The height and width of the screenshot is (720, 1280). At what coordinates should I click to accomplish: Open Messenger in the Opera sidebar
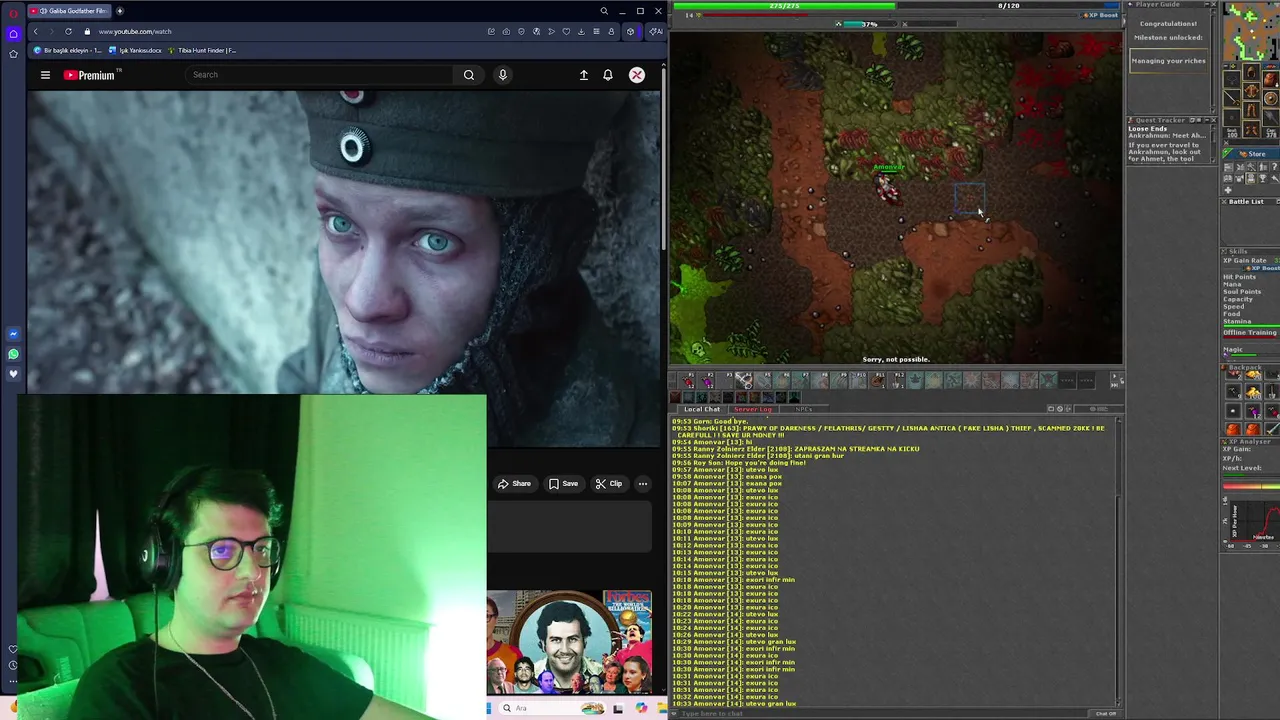point(13,334)
